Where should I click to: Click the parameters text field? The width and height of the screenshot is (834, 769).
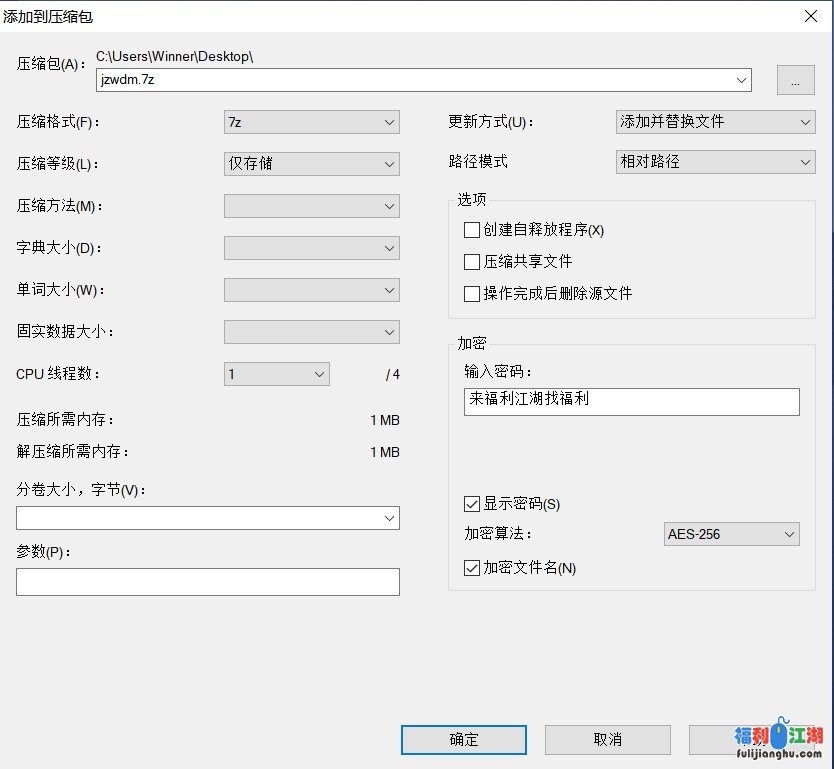pyautogui.click(x=207, y=582)
